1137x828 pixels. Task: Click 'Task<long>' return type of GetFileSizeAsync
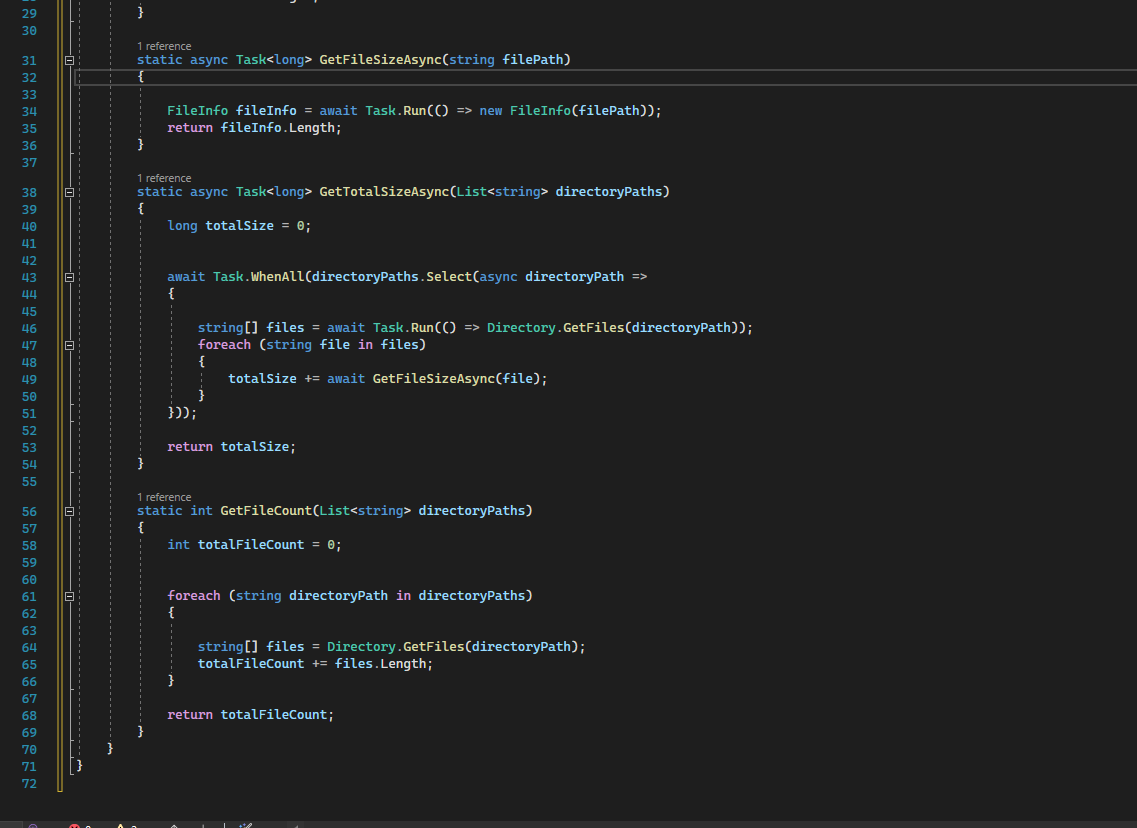point(274,59)
